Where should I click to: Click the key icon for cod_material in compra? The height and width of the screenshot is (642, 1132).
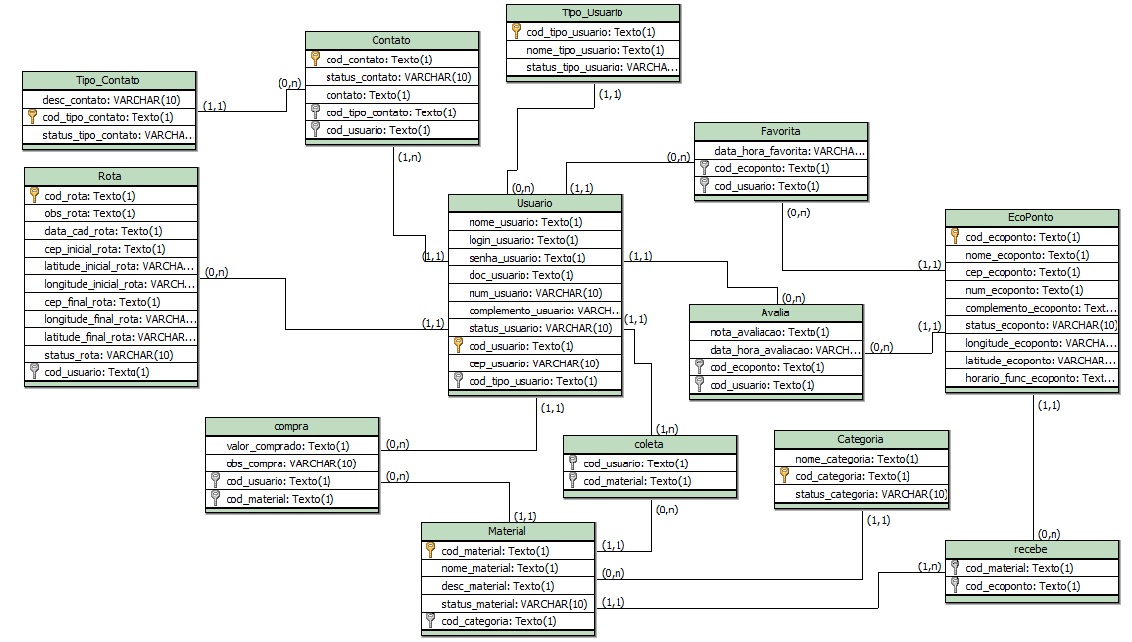click(x=215, y=498)
